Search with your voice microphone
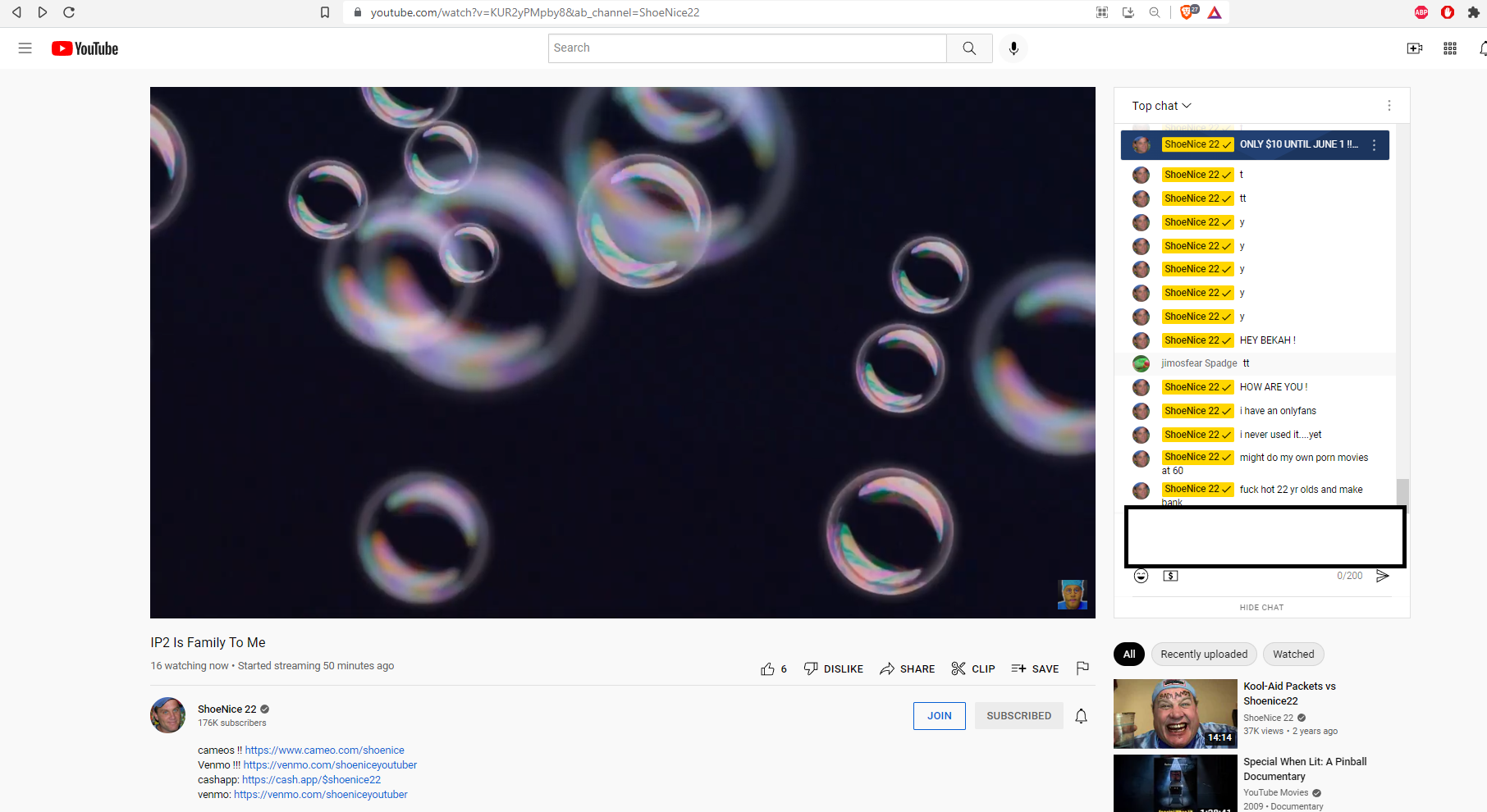 (x=1013, y=48)
